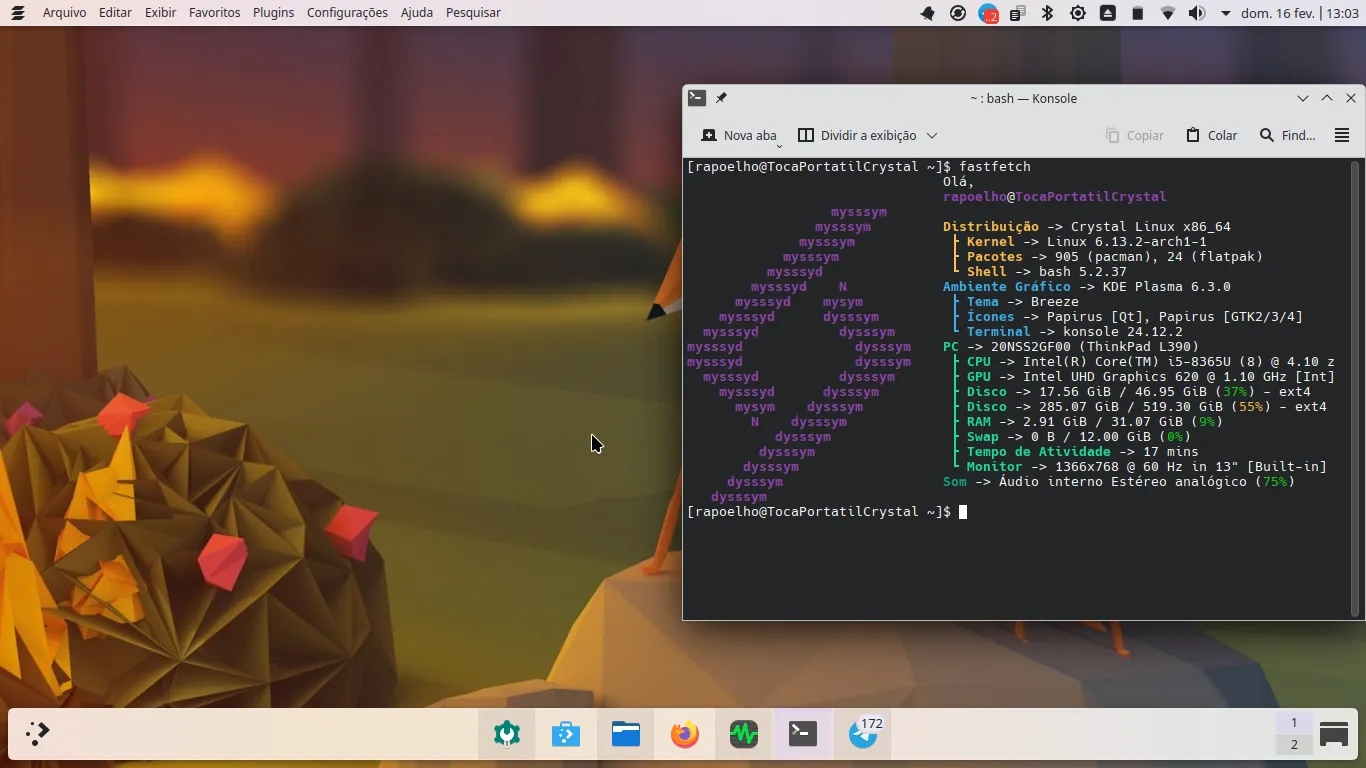The image size is (1366, 768).
Task: Open the application launcher in bottom panel
Action: coord(37,734)
